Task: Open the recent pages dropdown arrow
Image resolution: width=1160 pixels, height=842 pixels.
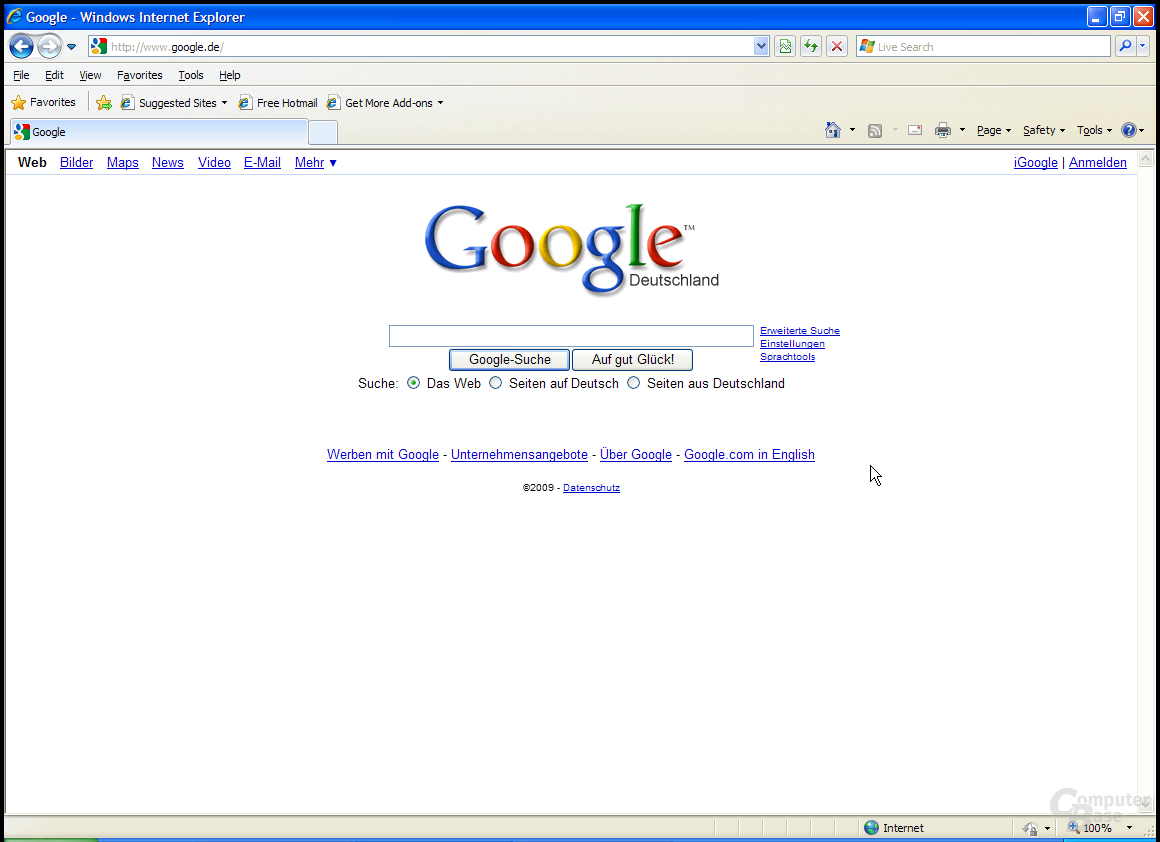Action: pos(71,47)
